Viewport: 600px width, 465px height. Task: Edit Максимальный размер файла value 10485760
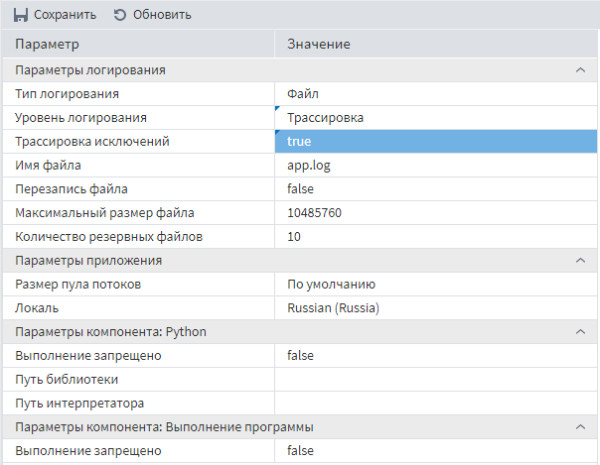click(x=436, y=212)
